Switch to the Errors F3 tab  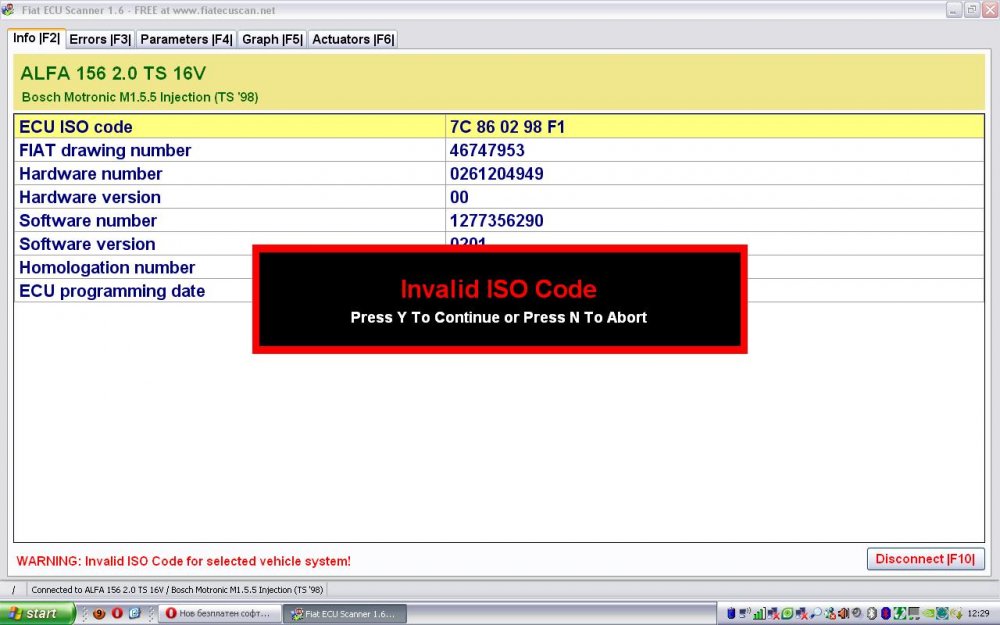(x=100, y=39)
